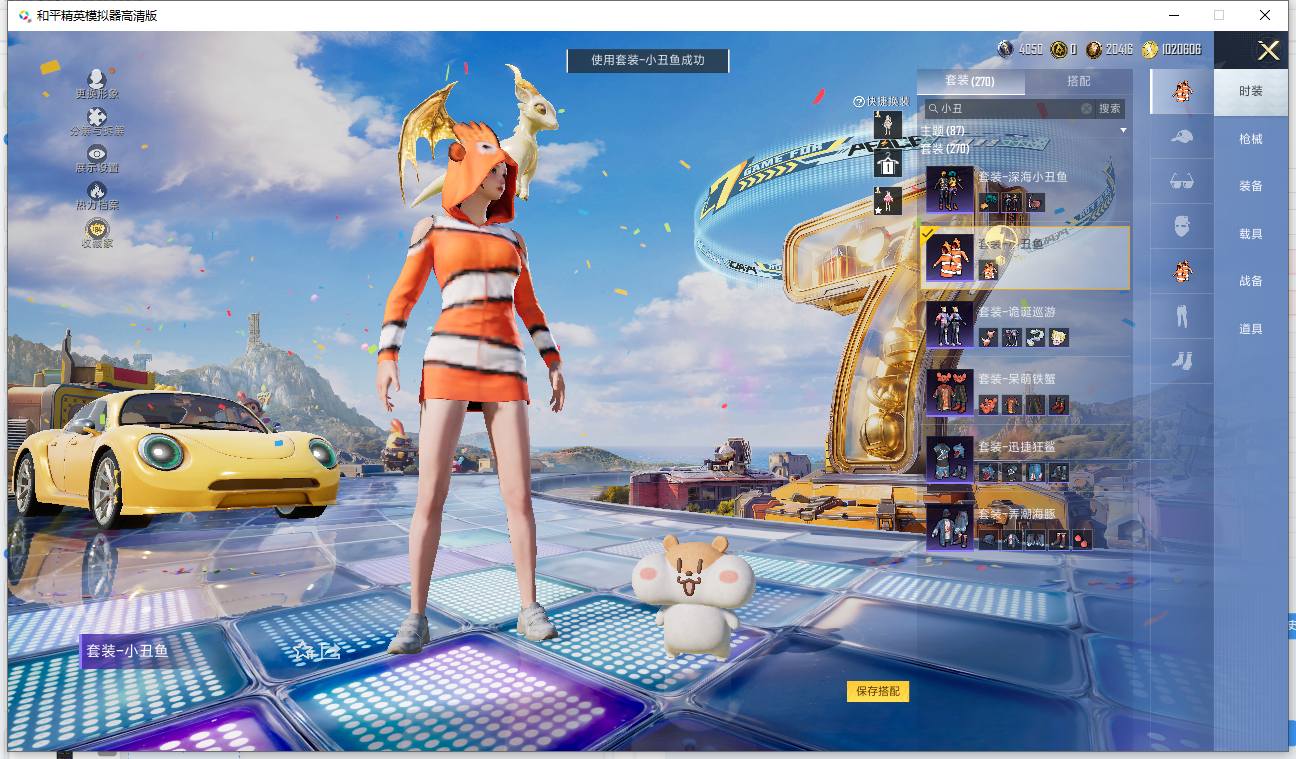Click the top piece icon of 呆萌铁蟹
This screenshot has height=759, width=1296.
[1012, 404]
